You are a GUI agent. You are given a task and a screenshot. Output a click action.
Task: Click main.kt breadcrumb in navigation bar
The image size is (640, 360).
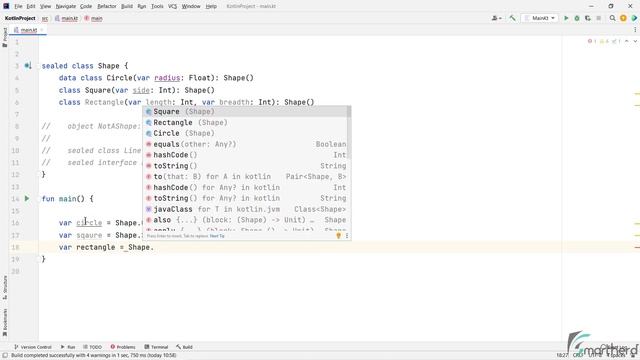point(67,18)
